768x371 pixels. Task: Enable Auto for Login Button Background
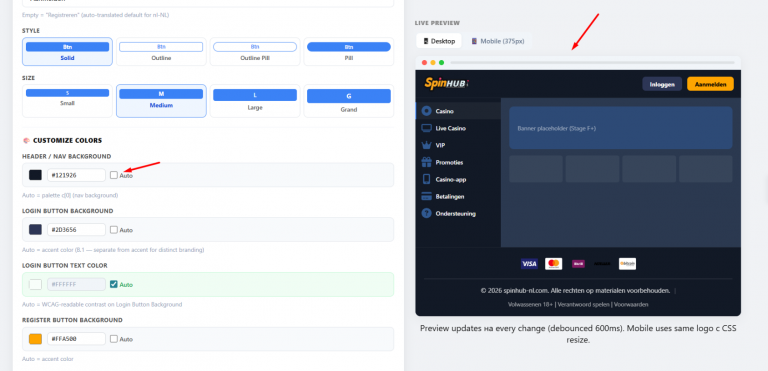[114, 229]
